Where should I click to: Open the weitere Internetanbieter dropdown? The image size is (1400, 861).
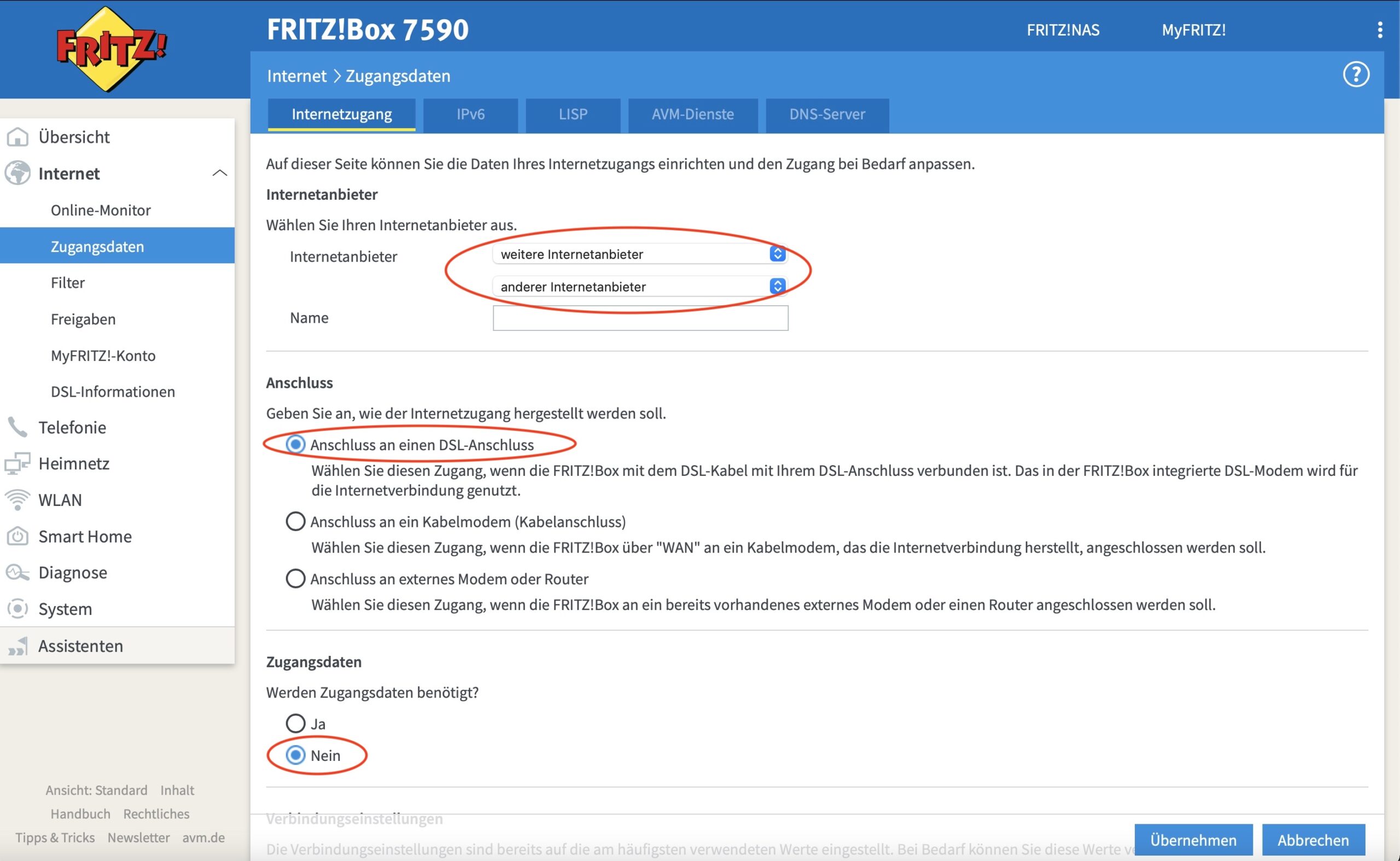tap(639, 254)
